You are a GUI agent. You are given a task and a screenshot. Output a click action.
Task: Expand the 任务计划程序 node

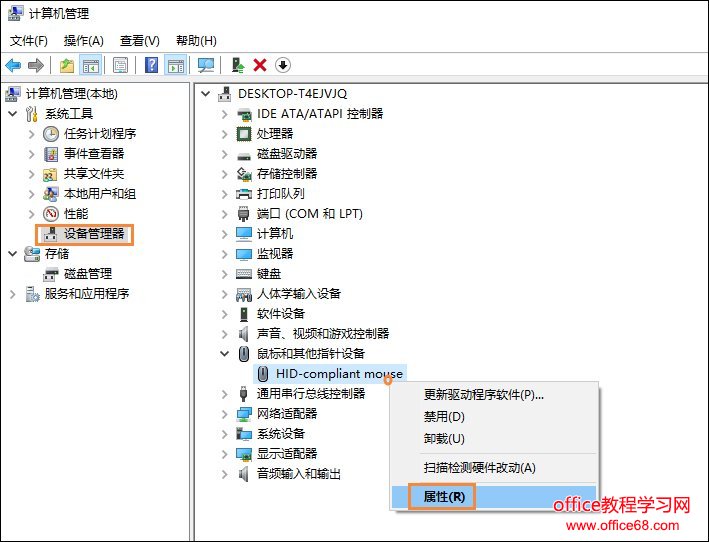coord(31,134)
